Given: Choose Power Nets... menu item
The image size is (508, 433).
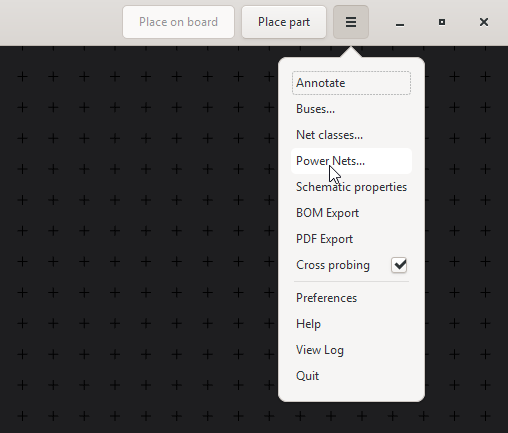Looking at the screenshot, I should click(x=351, y=161).
